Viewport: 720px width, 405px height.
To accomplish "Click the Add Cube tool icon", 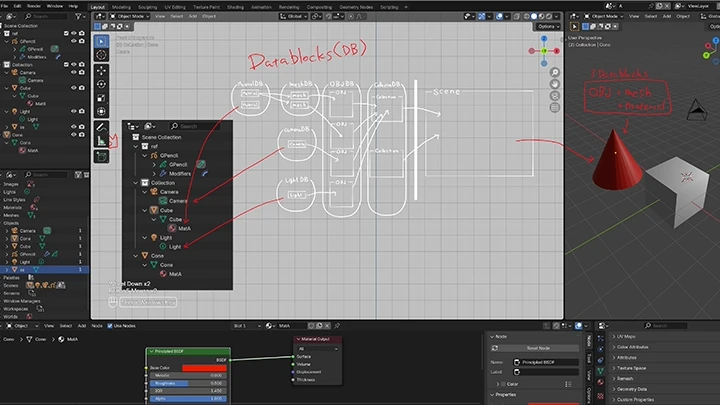I will [x=101, y=157].
